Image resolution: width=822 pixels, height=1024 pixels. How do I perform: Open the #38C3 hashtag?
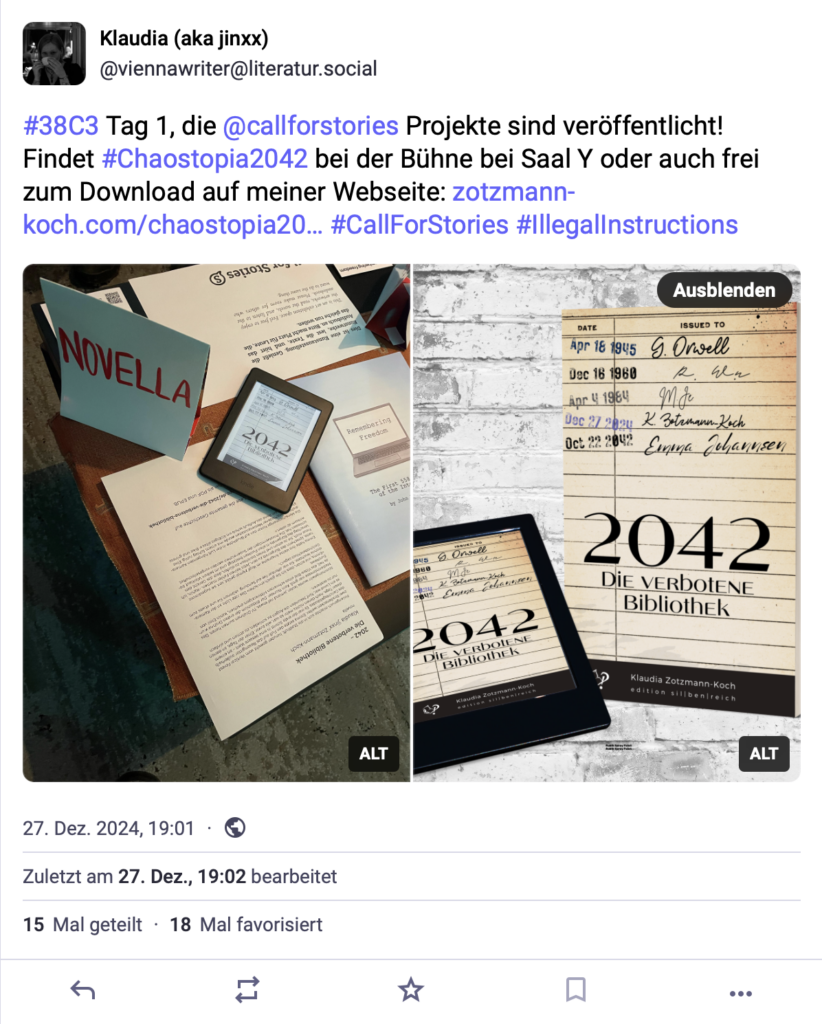point(61,125)
